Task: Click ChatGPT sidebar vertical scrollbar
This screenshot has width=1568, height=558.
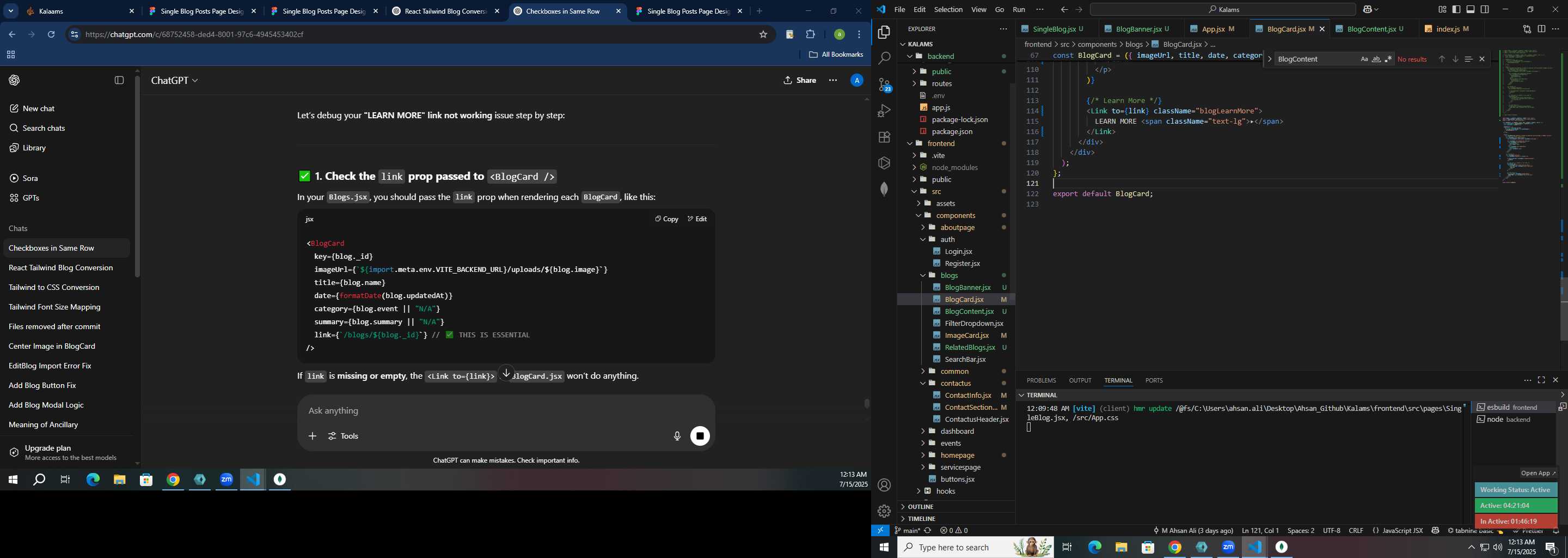Action: click(138, 177)
